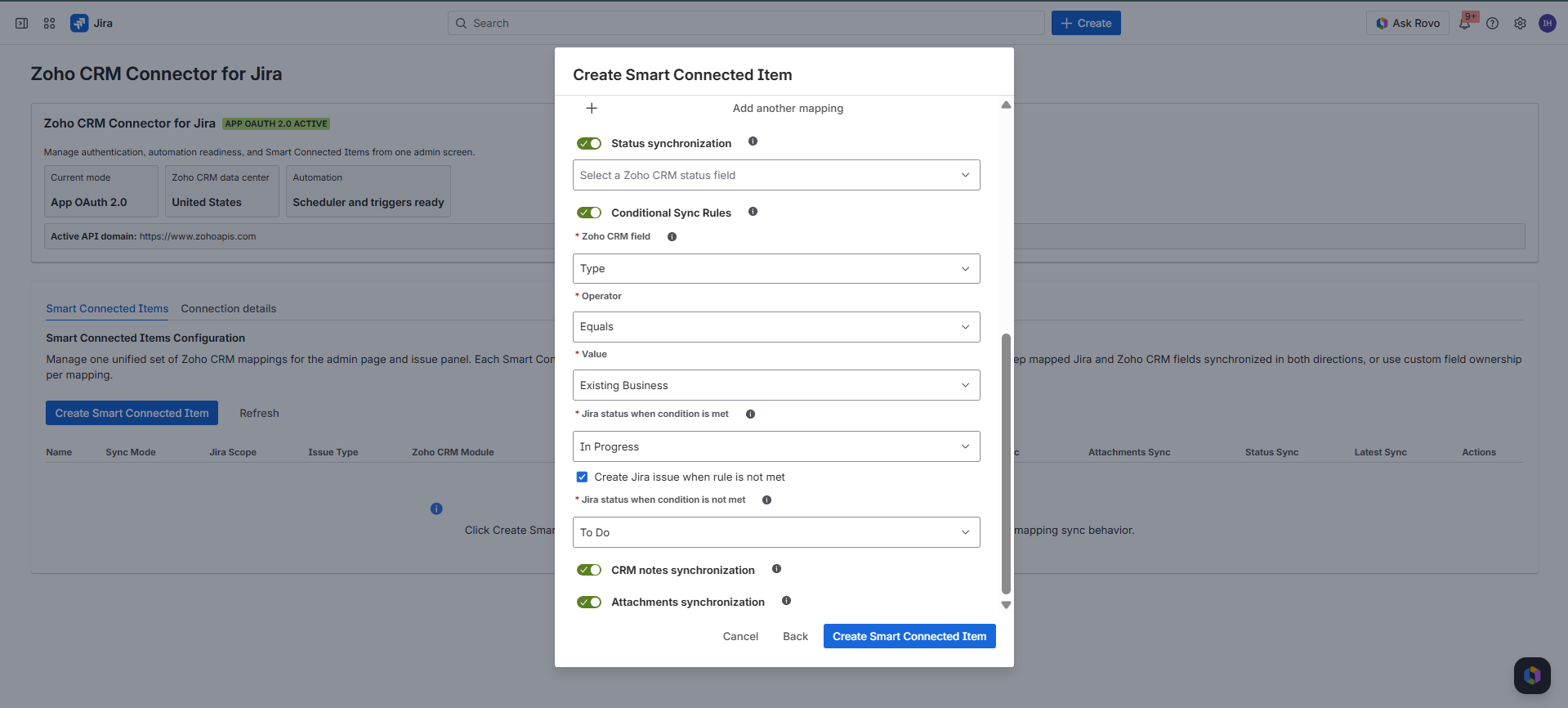Uncheck Create Jira issue when rule is not met
This screenshot has width=1568, height=708.
click(x=582, y=477)
